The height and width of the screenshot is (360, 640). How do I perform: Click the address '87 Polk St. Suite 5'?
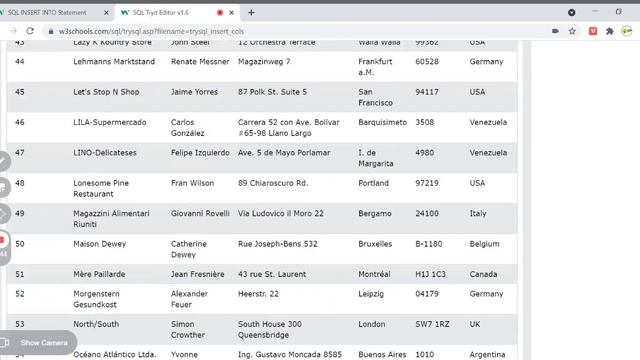[272, 92]
